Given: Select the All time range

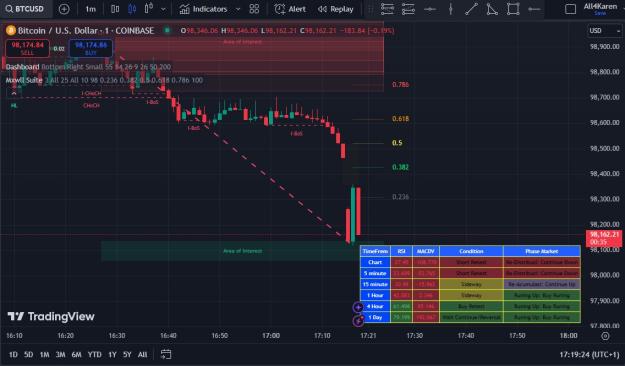Looking at the screenshot, I should (142, 354).
